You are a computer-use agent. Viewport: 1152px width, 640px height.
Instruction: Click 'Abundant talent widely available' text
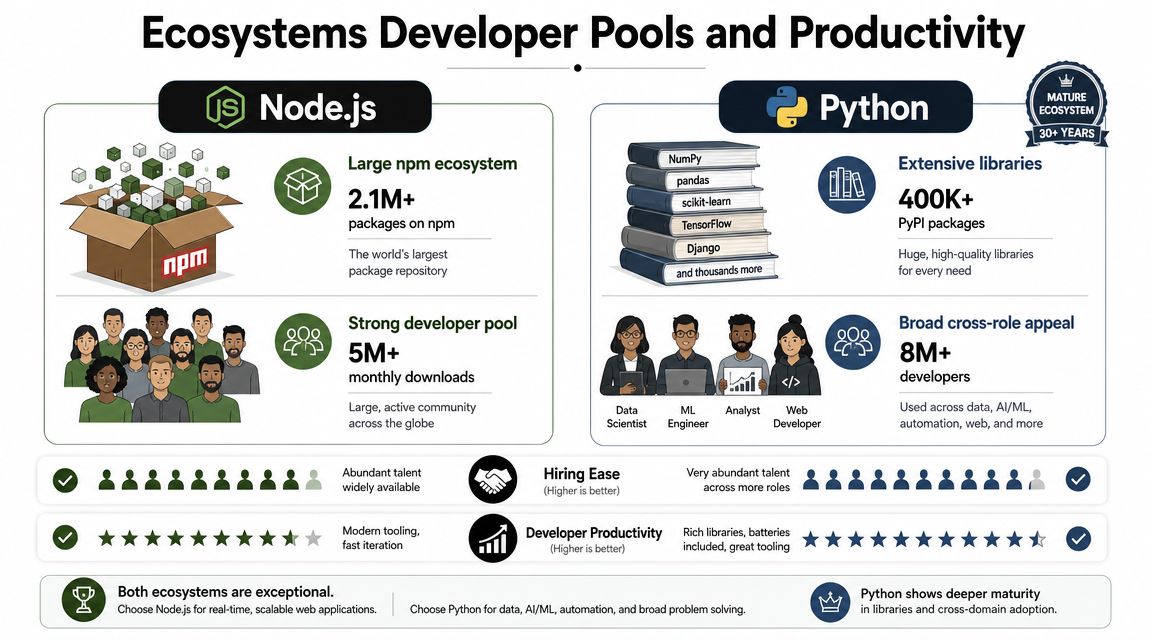pos(381,480)
